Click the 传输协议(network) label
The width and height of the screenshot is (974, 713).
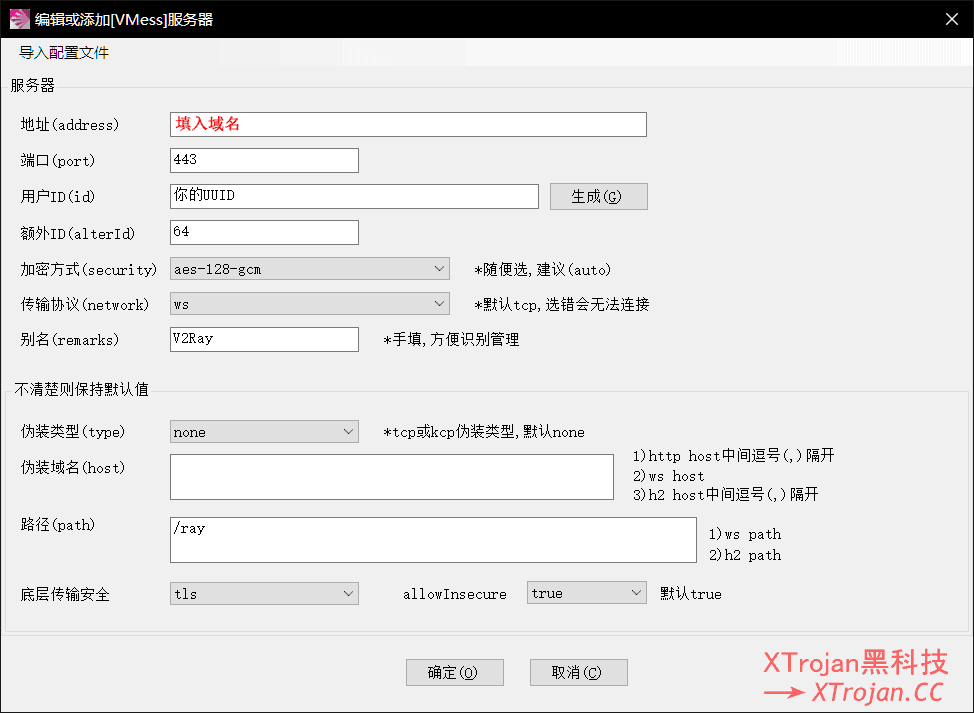85,304
